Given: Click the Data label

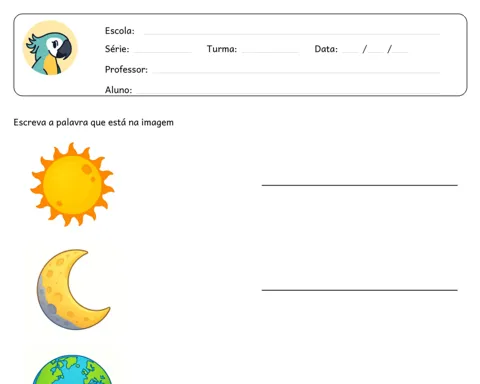Looking at the screenshot, I should click(326, 49).
